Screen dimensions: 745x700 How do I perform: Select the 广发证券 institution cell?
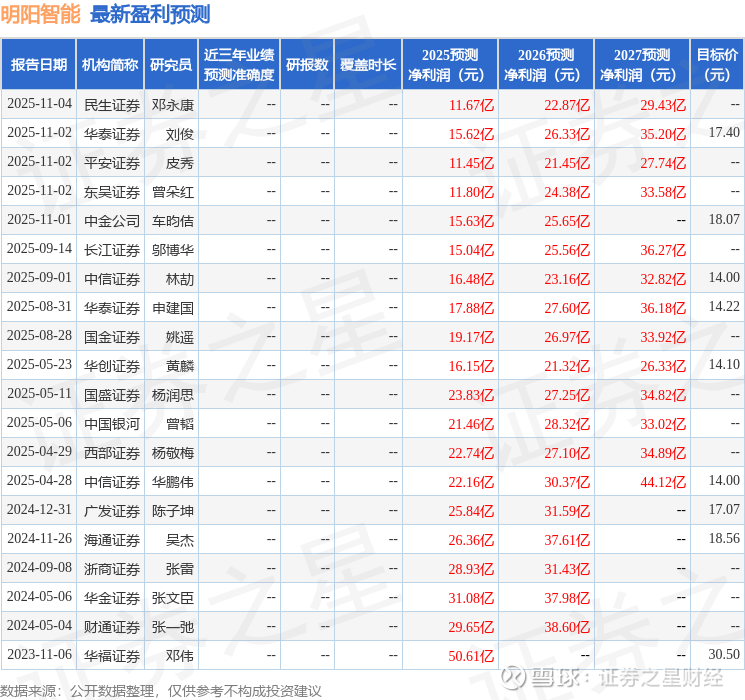coord(112,511)
